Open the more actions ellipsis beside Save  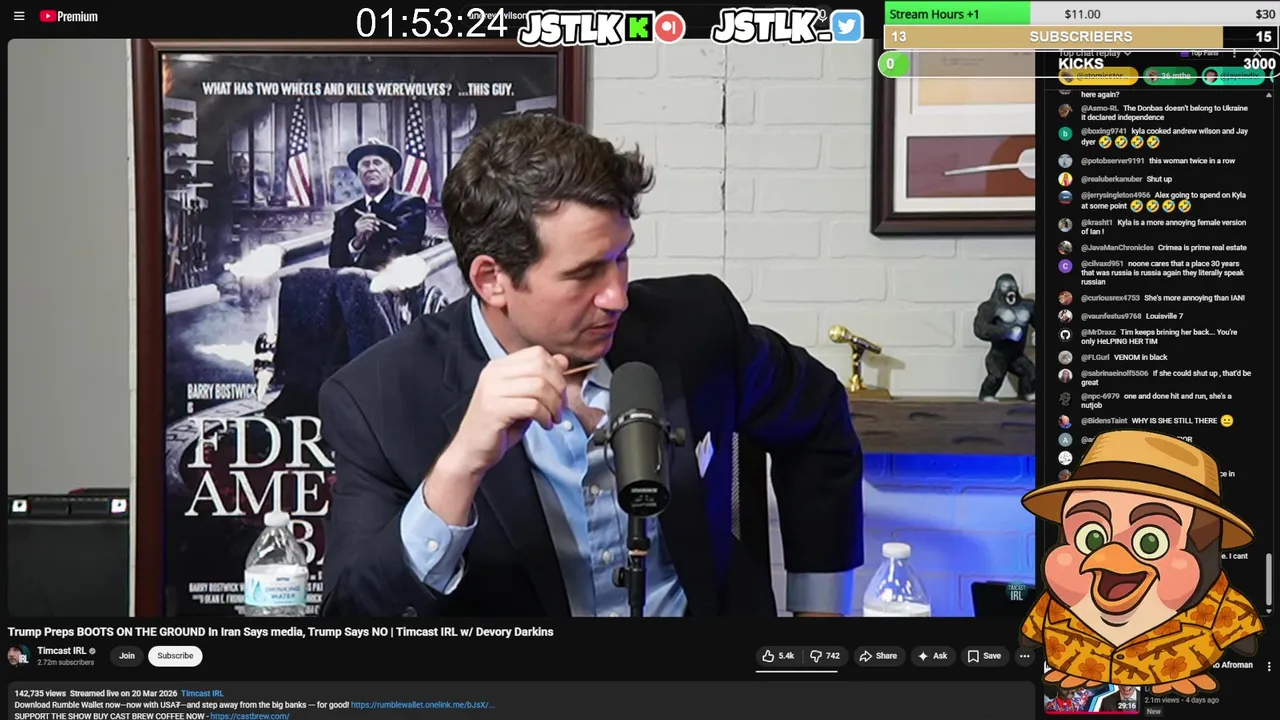pos(1024,656)
